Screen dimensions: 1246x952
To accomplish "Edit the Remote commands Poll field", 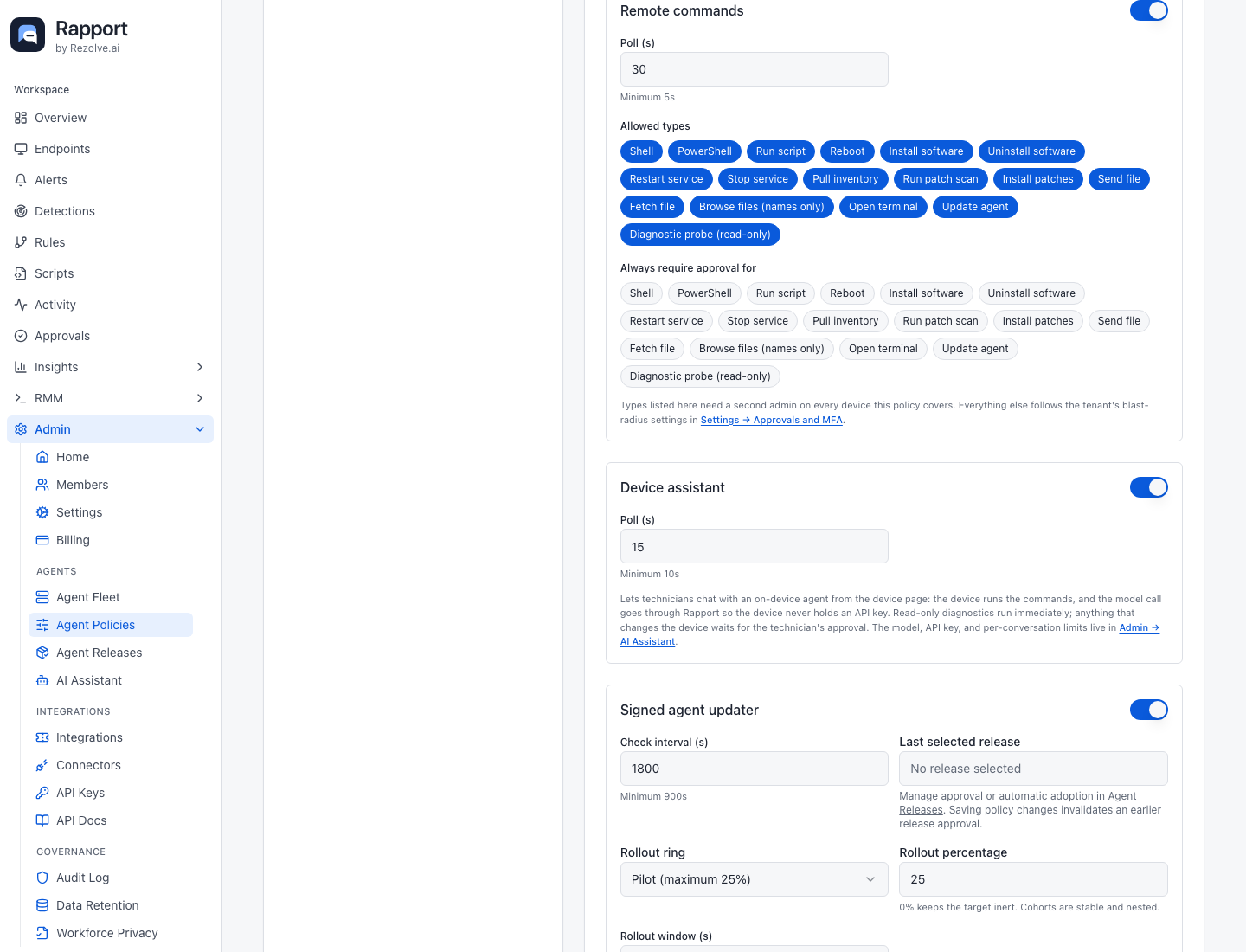I will point(755,69).
